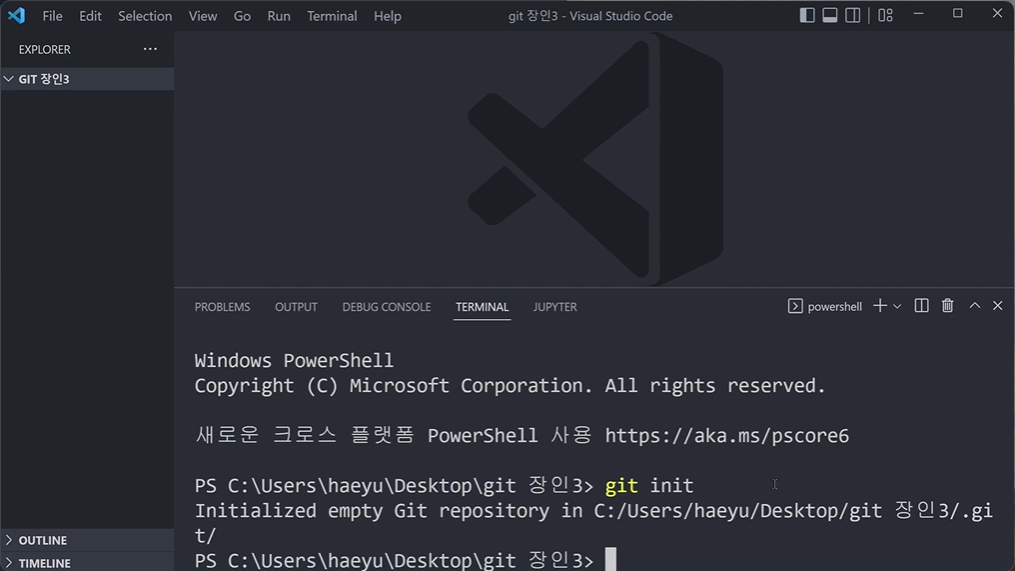This screenshot has width=1015, height=571.
Task: Expand the TIMELINE section
Action: click(87, 563)
